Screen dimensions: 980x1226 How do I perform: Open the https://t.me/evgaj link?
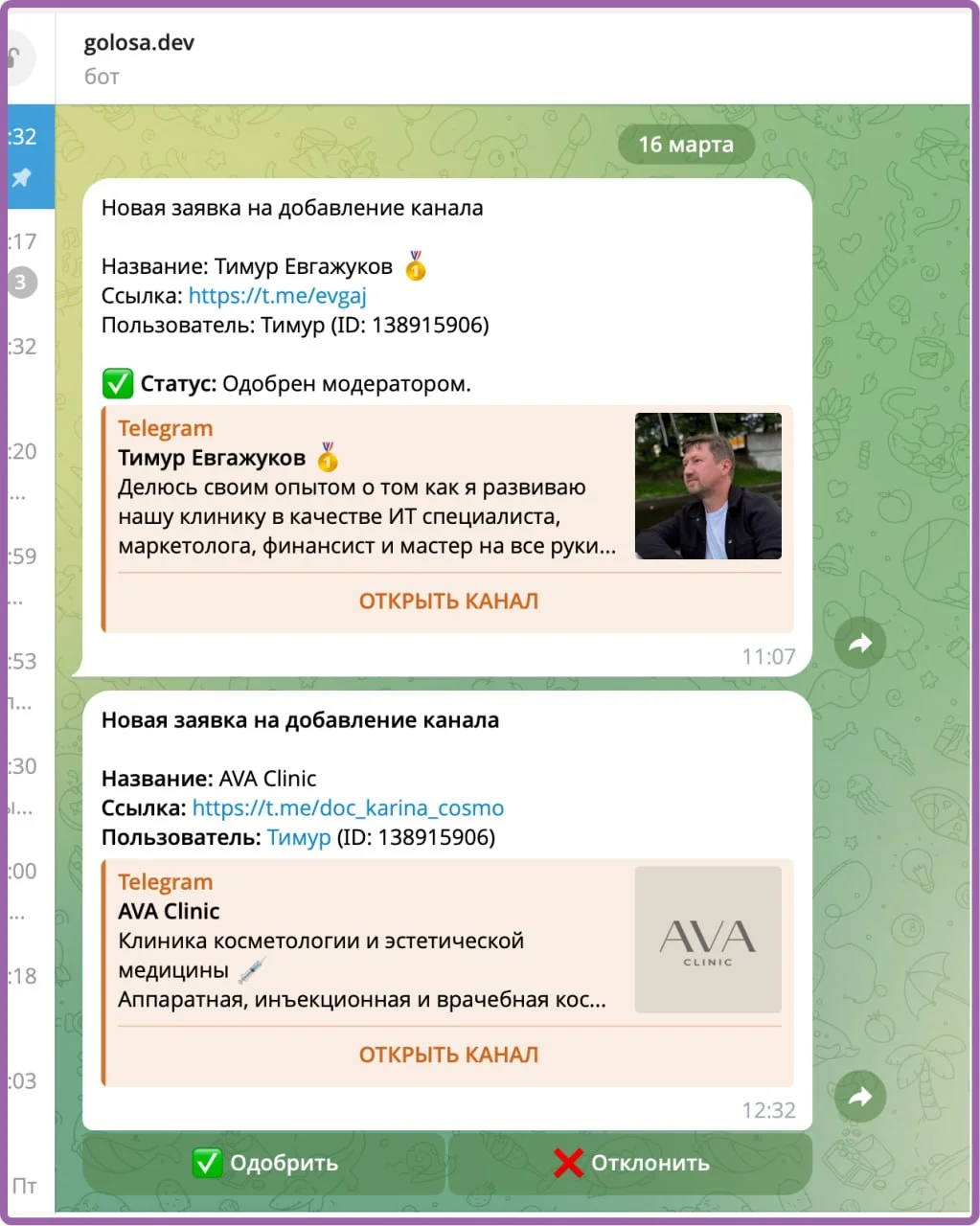coord(277,296)
